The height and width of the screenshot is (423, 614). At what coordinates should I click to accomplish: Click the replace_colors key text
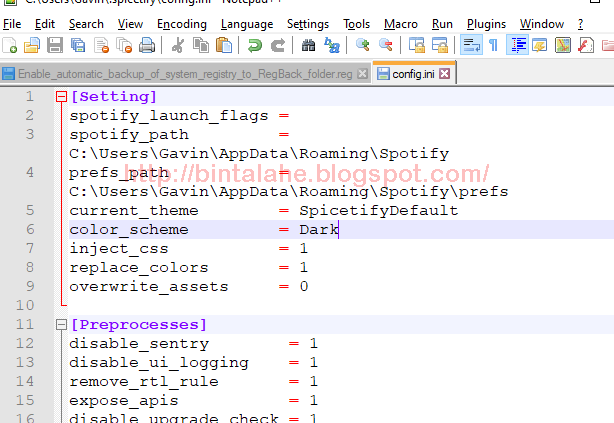click(x=139, y=268)
